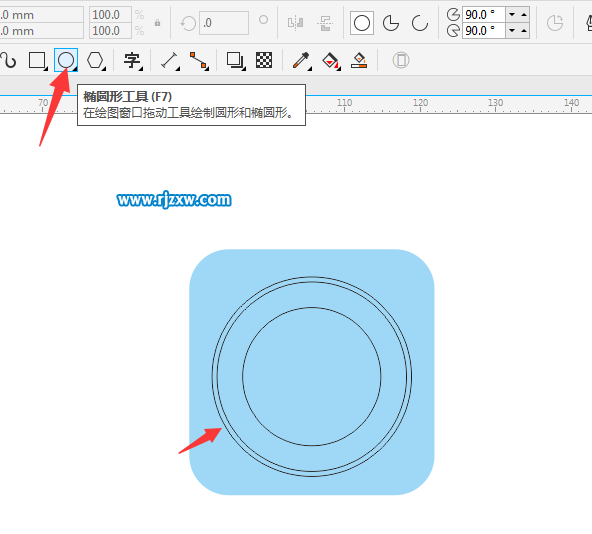Open the Rectangle tool flyout arrow
This screenshot has height=534, width=592.
pyautogui.click(x=46, y=69)
